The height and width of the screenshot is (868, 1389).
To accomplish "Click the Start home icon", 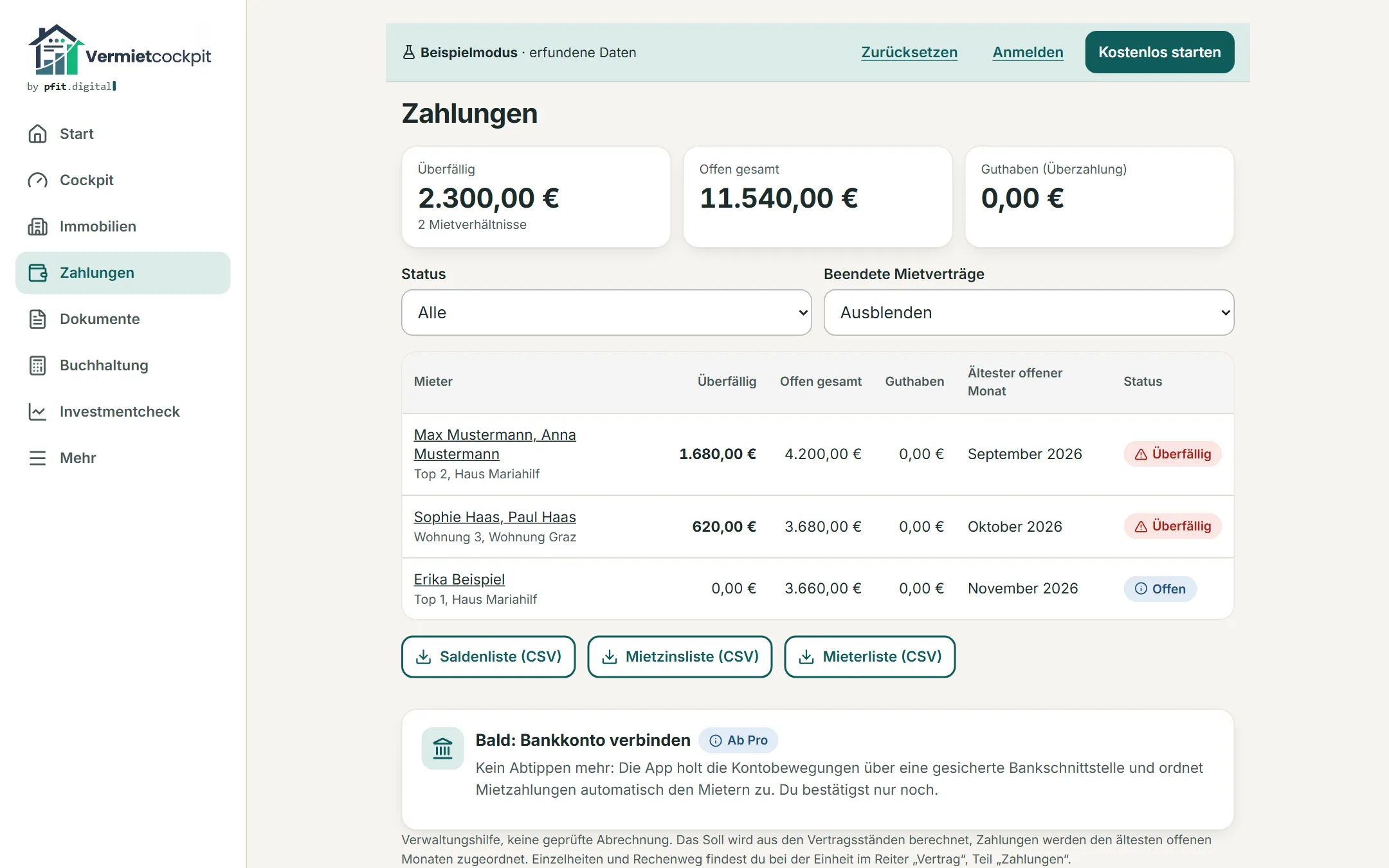I will (38, 134).
